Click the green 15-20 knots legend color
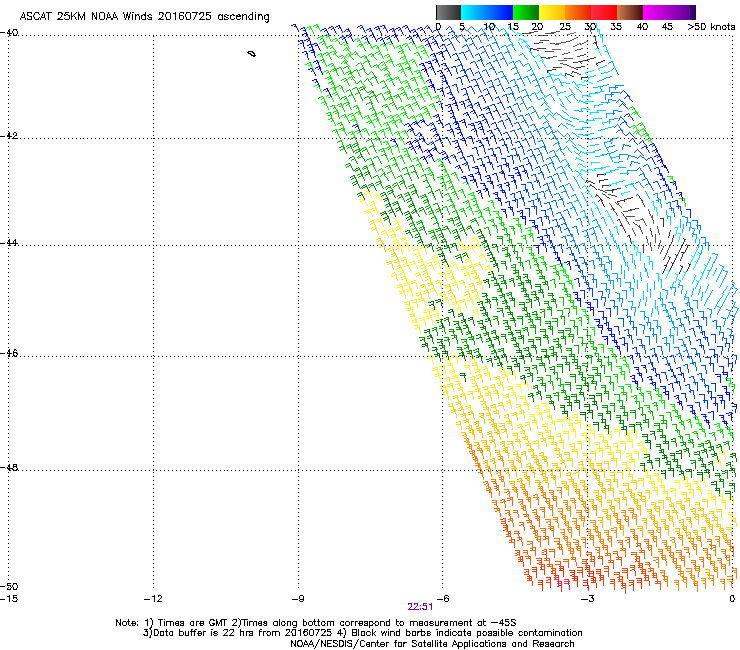This screenshot has width=740, height=650. [526, 12]
